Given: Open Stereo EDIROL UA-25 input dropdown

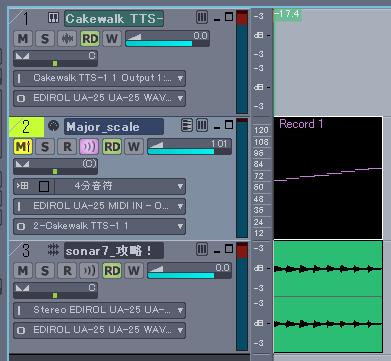Looking at the screenshot, I should point(99,310).
